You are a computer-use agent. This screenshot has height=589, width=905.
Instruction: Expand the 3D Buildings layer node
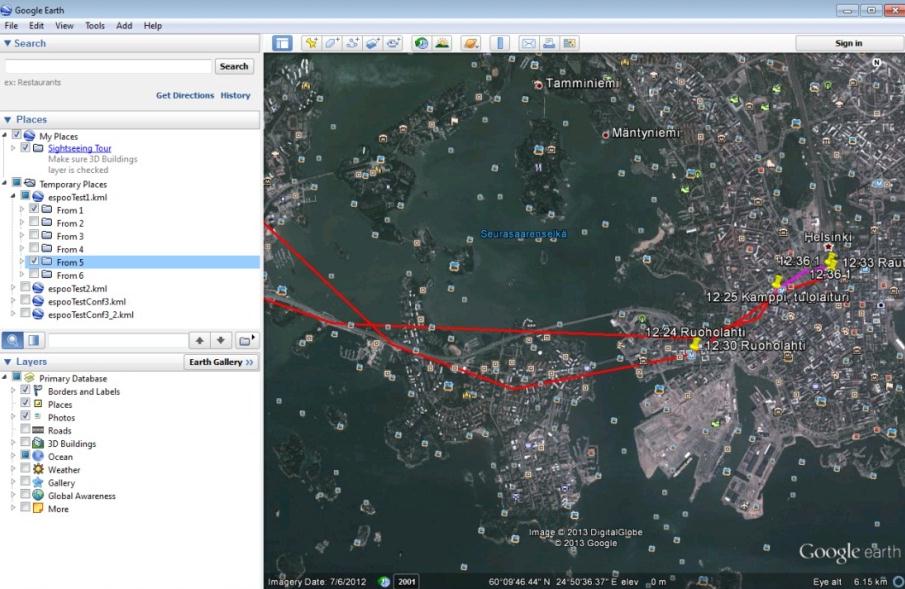pyautogui.click(x=13, y=442)
